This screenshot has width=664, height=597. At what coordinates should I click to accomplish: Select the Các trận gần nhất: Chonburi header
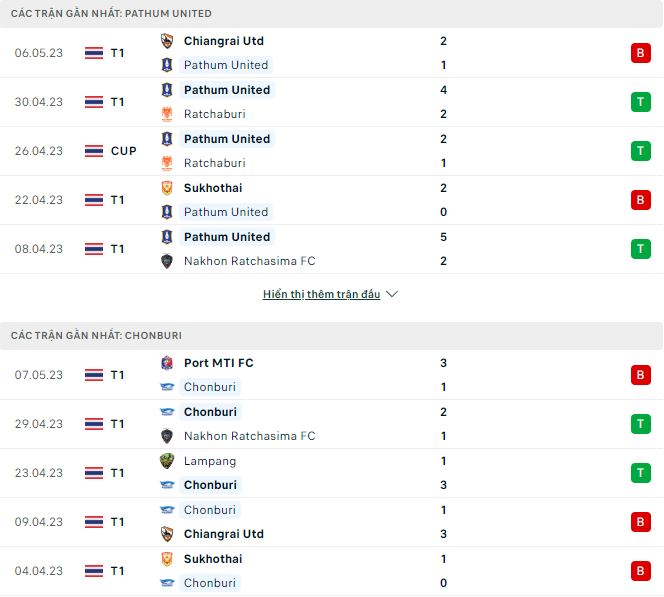pos(96,335)
